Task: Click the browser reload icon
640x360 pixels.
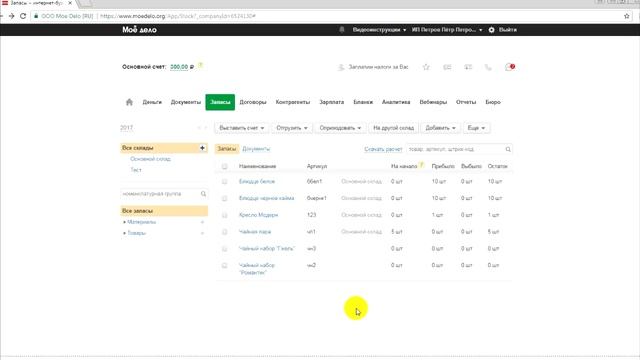Action: click(23, 16)
